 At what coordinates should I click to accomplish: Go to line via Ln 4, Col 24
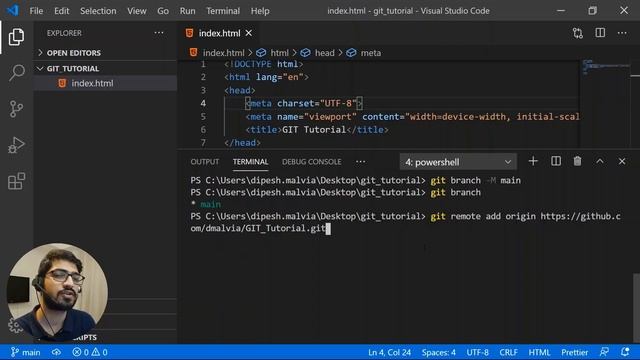pos(389,352)
